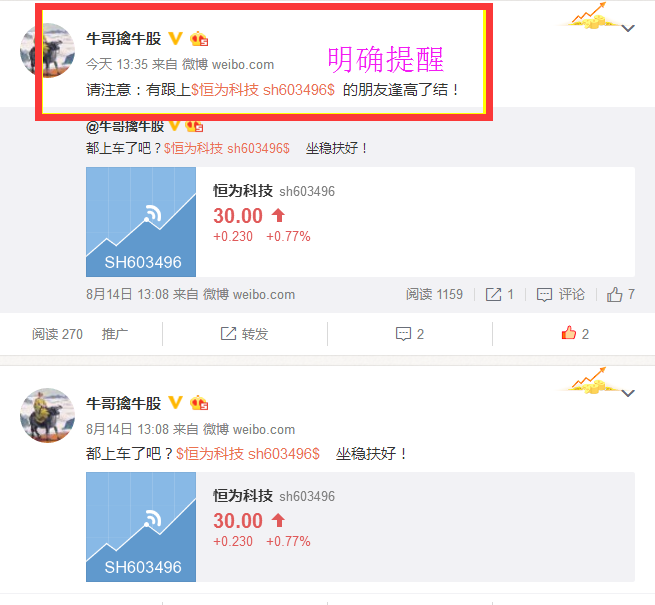Open SH603496 stock chart thumbnail in second post
This screenshot has height=605, width=655.
coord(141,527)
